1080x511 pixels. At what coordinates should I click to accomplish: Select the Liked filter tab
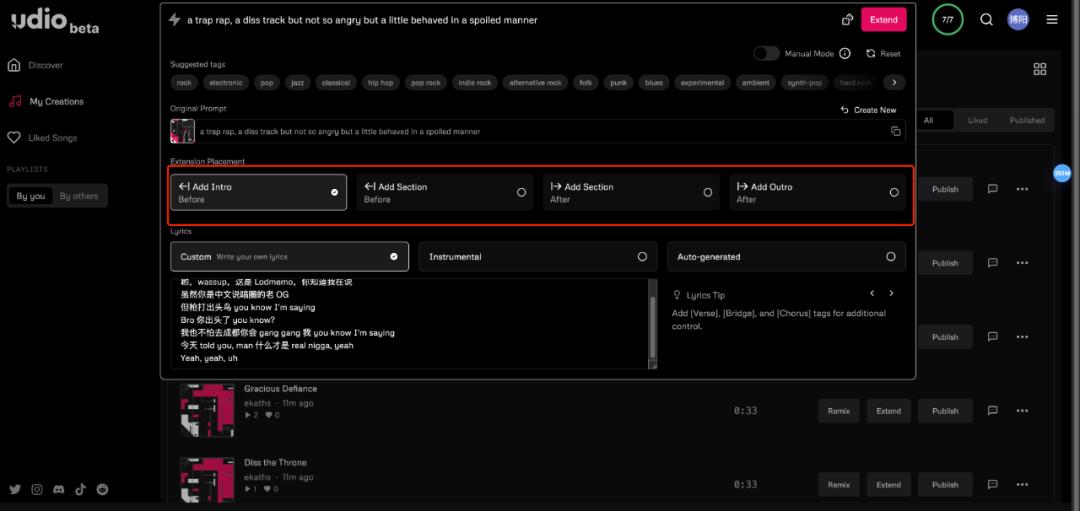977,120
